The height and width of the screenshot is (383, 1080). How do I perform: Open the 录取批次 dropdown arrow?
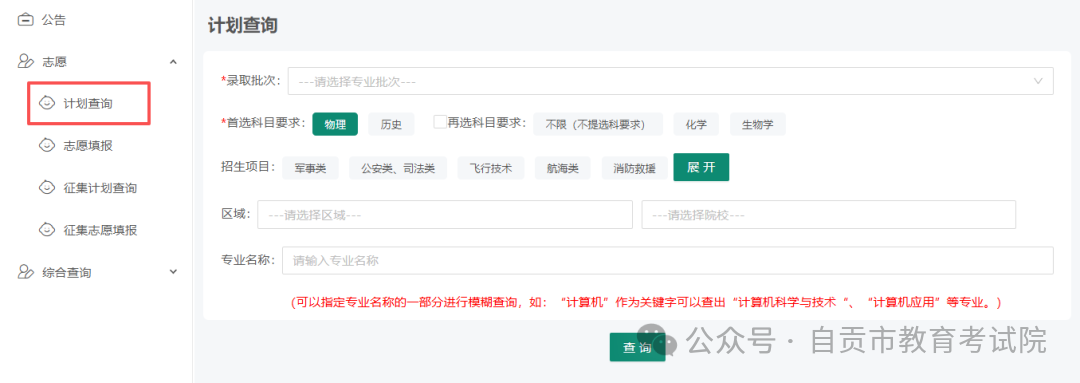pyautogui.click(x=1039, y=81)
